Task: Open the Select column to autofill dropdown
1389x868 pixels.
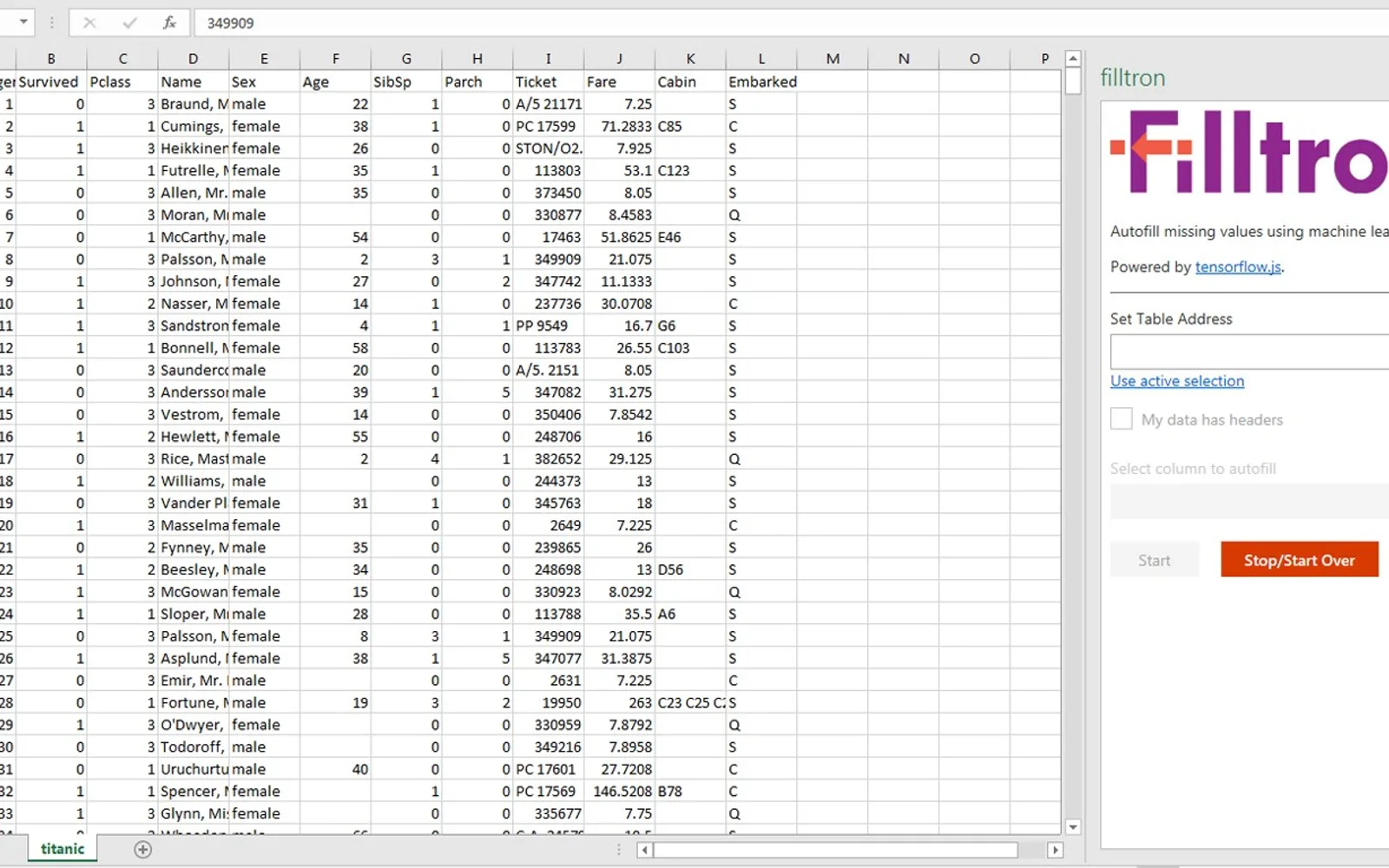Action: coord(1249,502)
